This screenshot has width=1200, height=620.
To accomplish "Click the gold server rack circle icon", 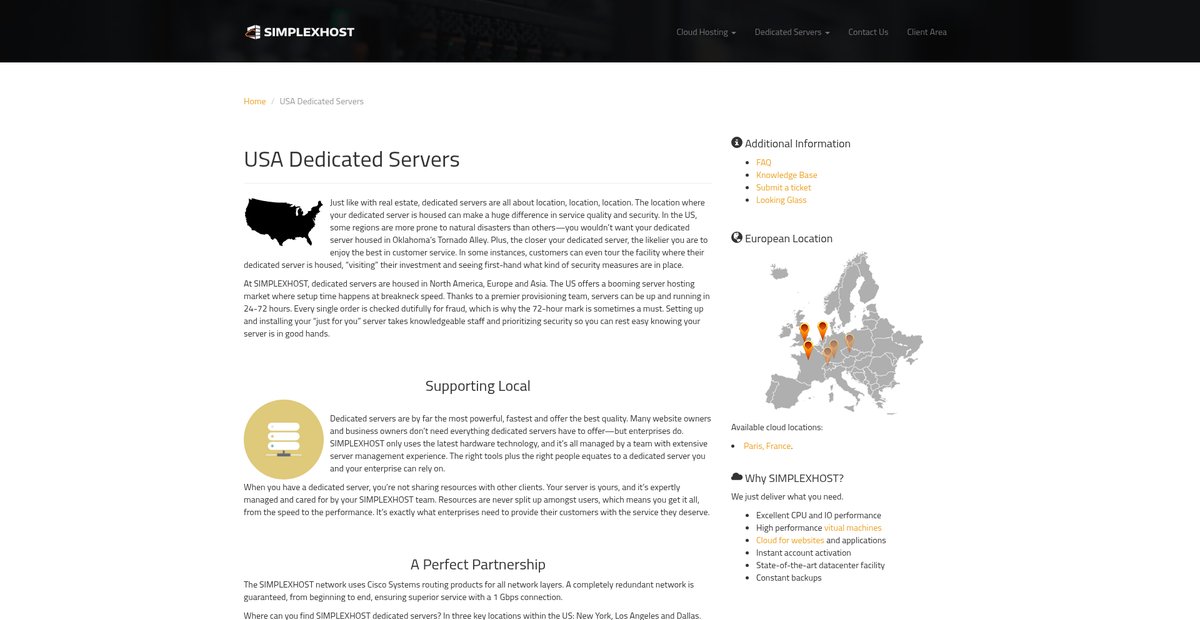I will pyautogui.click(x=283, y=439).
